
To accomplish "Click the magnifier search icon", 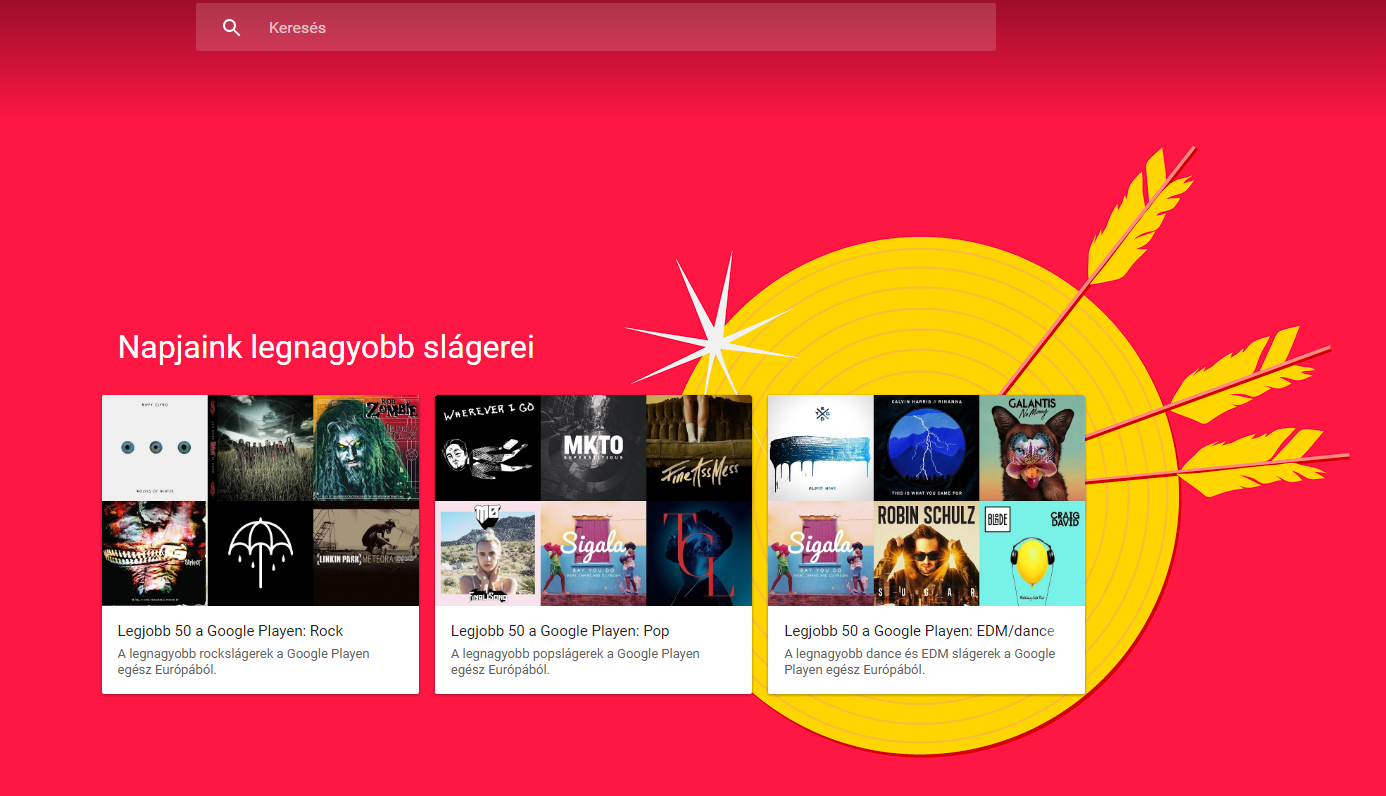I will pyautogui.click(x=231, y=28).
